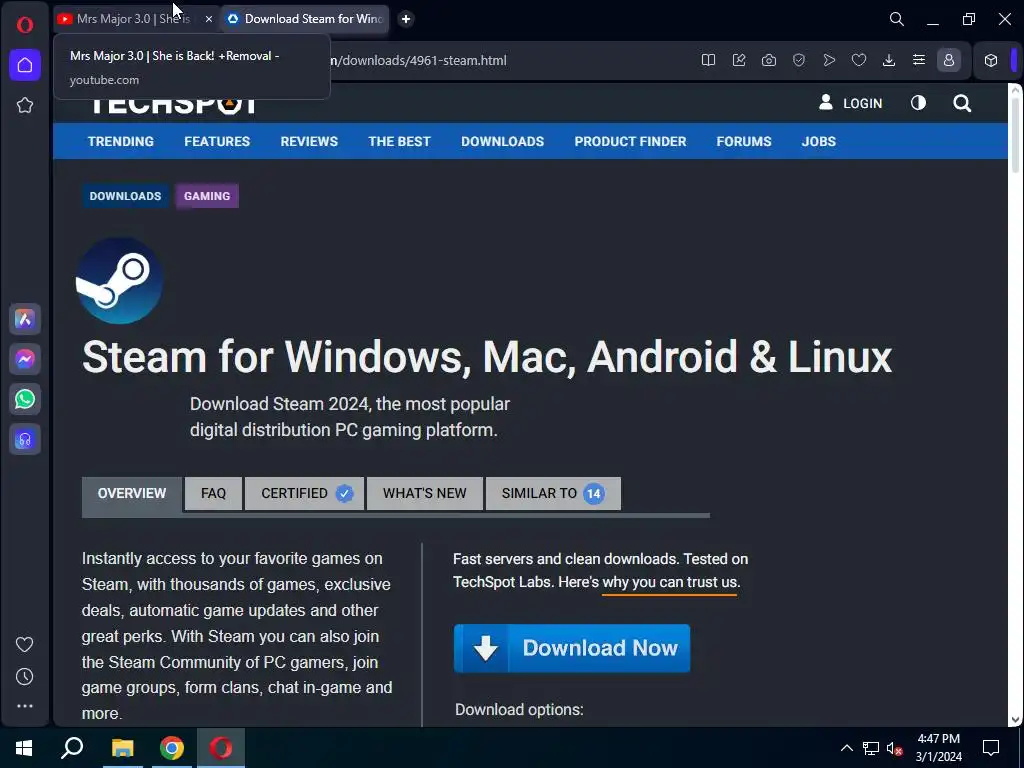Viewport: 1024px width, 768px height.
Task: Select the SIMILAR TO 14 tab
Action: click(553, 494)
